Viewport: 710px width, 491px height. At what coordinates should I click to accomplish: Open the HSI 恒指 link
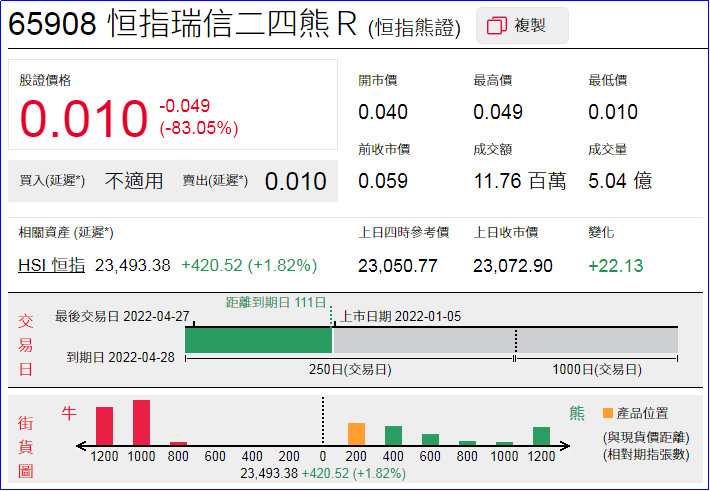click(x=52, y=265)
